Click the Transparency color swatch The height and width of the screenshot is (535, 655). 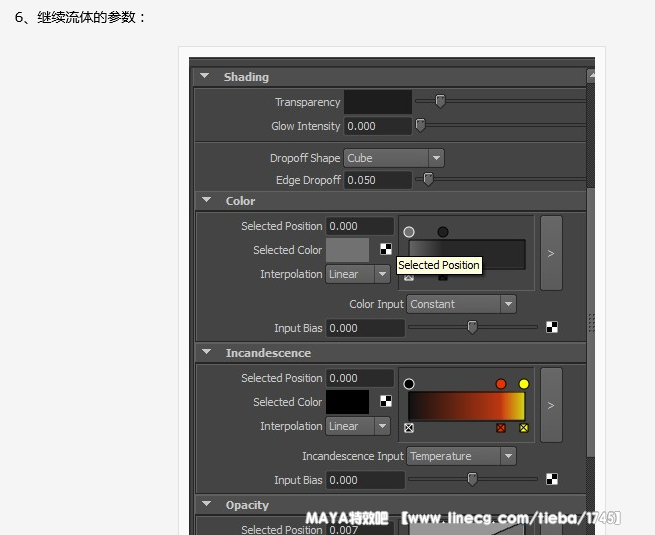[378, 102]
